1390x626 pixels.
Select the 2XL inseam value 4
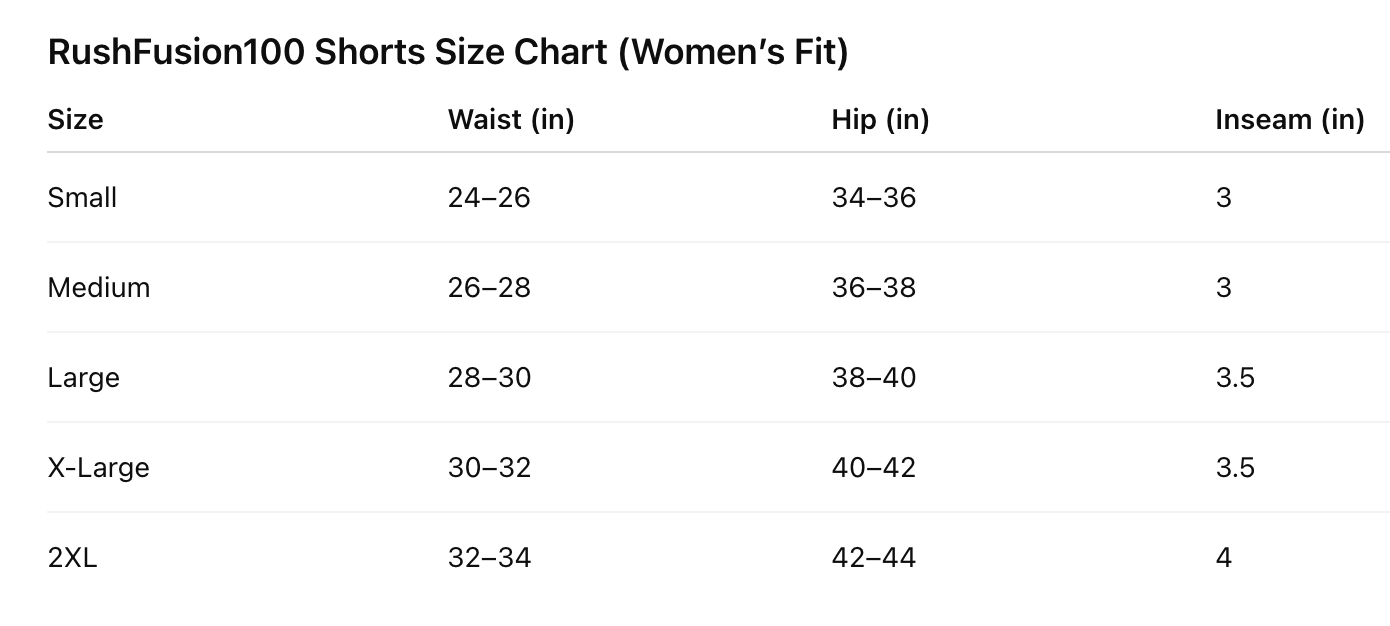point(1224,558)
